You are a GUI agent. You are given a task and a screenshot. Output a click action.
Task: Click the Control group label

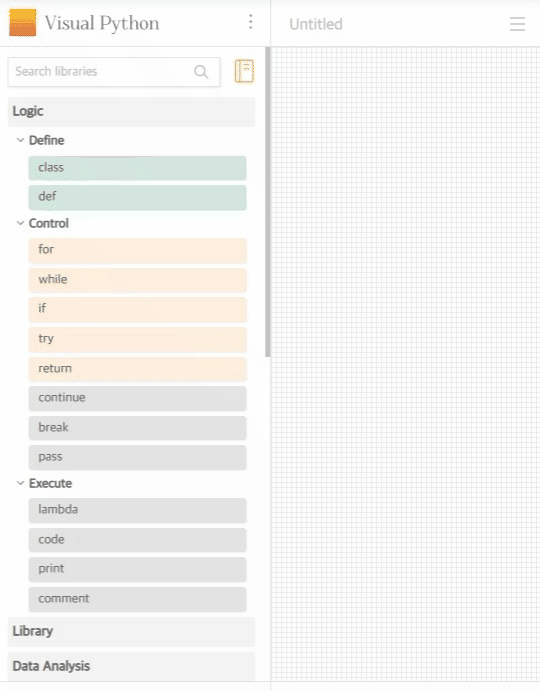[48, 223]
